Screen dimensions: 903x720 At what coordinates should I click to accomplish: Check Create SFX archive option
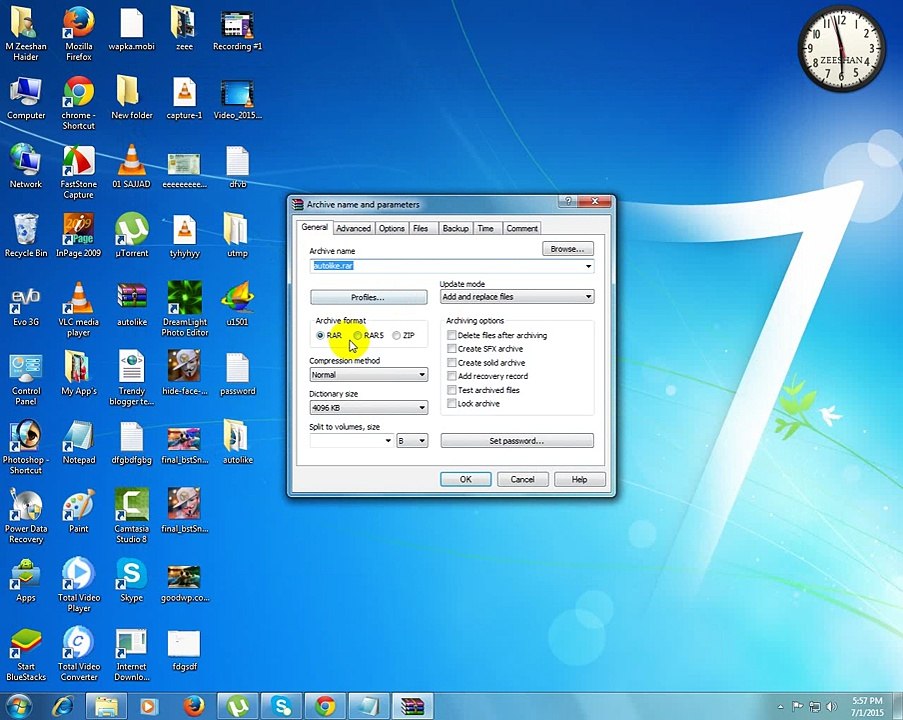(452, 349)
